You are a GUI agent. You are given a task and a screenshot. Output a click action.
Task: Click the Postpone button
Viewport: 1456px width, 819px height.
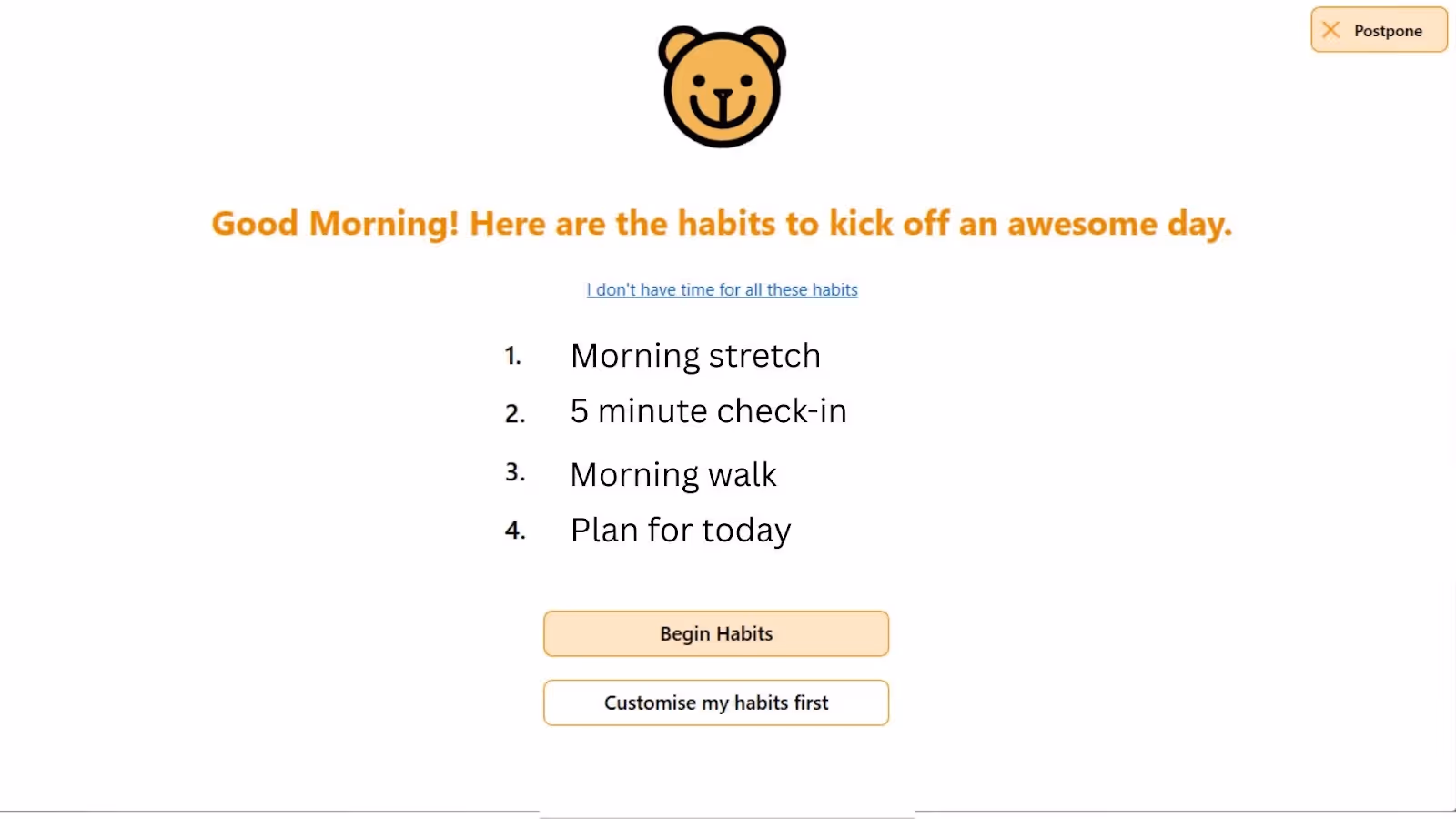(1378, 30)
